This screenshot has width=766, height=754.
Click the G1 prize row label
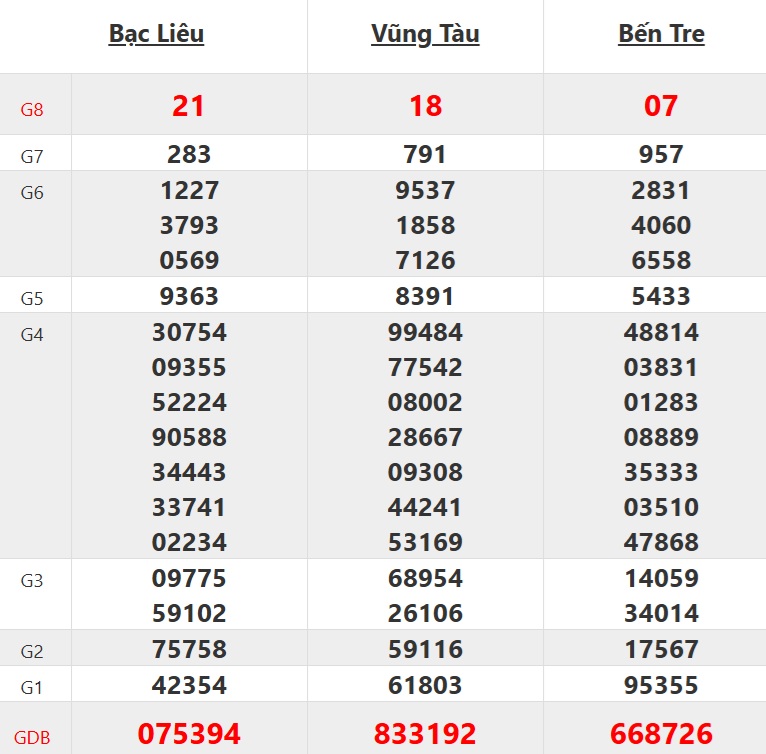point(32,687)
